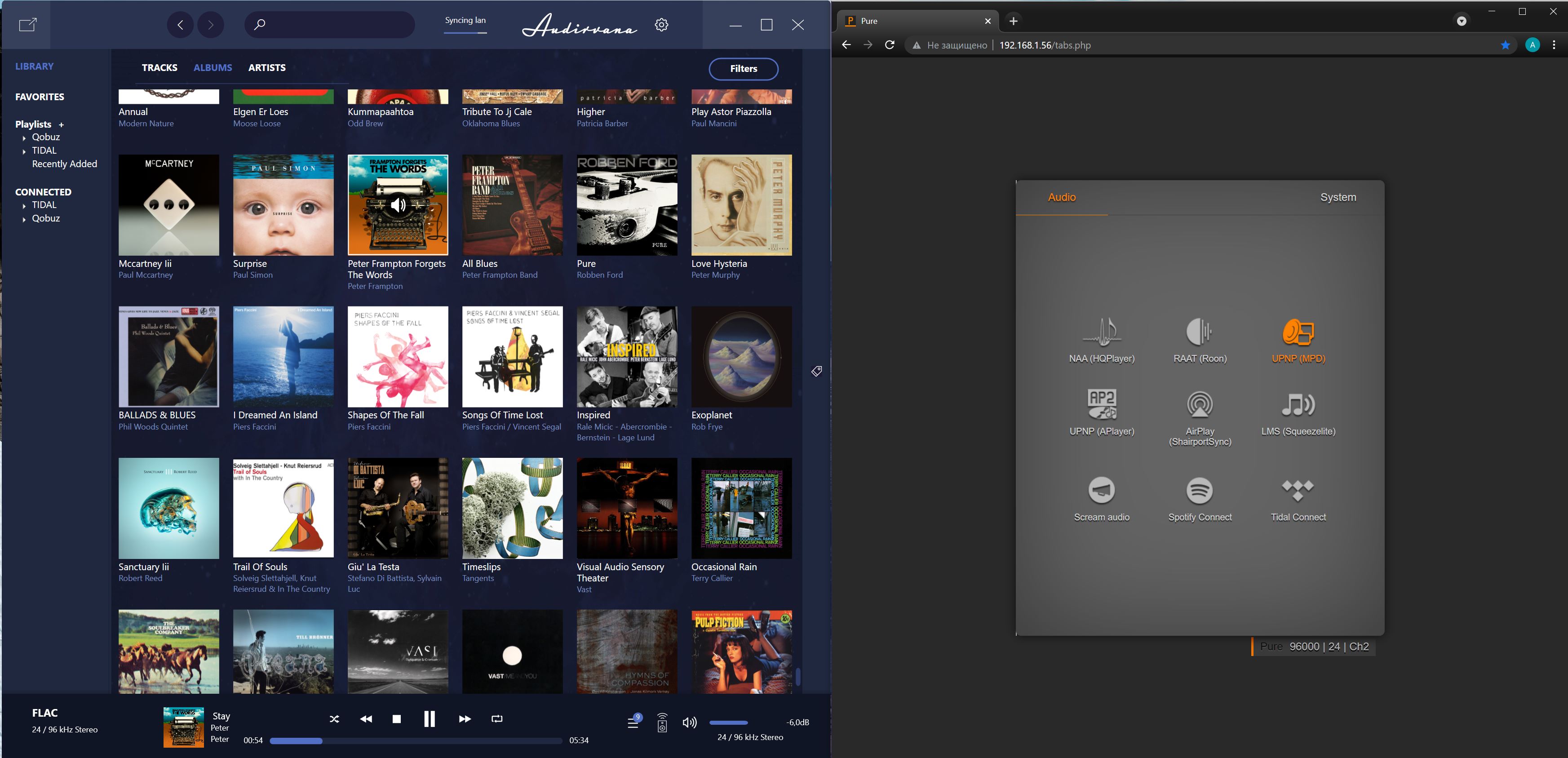Mute the volume speaker icon
This screenshot has width=1568, height=758.
[x=689, y=723]
